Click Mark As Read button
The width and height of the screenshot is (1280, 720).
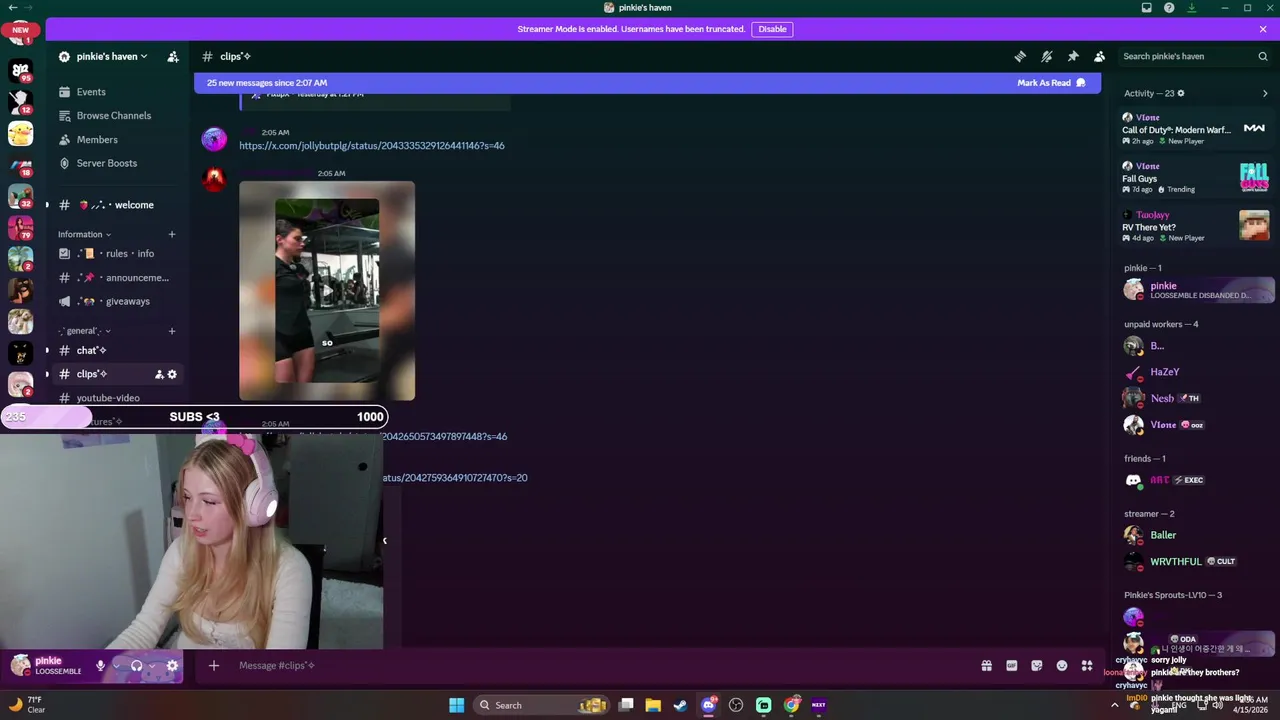1051,83
